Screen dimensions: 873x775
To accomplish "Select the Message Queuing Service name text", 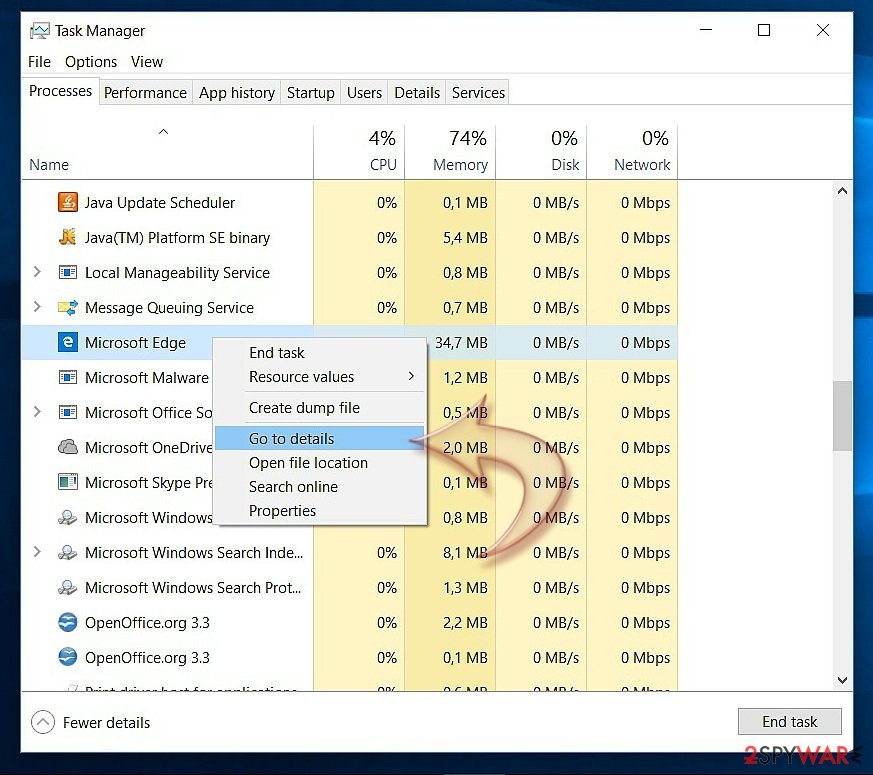I will point(169,308).
